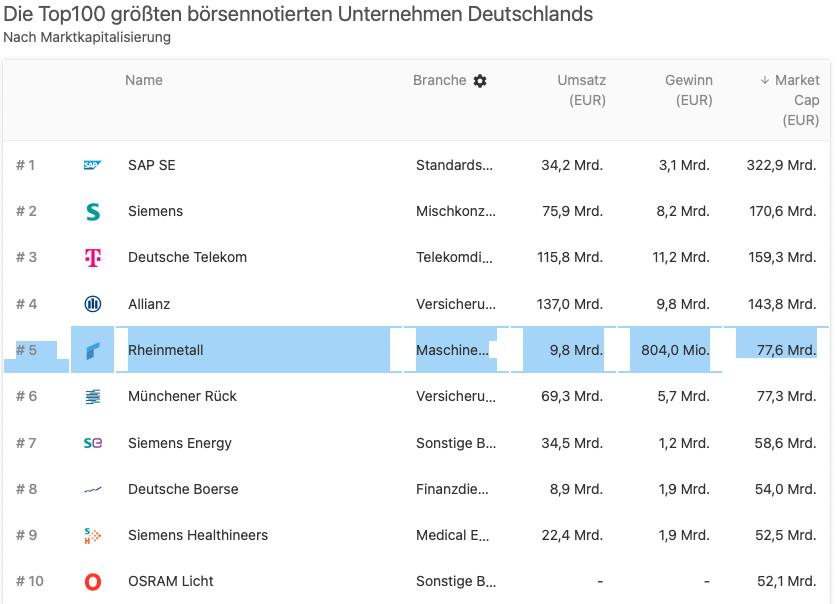
Task: Open Branche column settings gear
Action: [480, 81]
